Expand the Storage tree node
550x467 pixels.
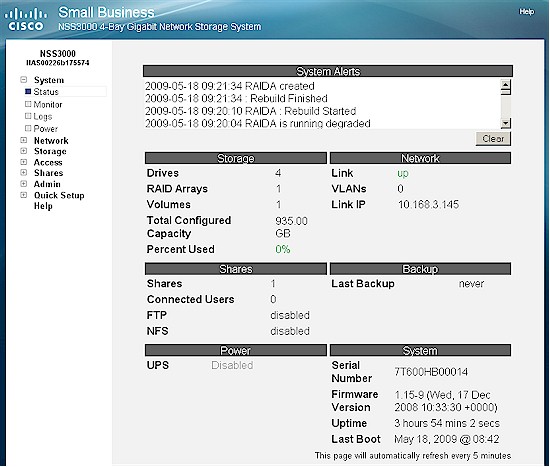tap(24, 151)
